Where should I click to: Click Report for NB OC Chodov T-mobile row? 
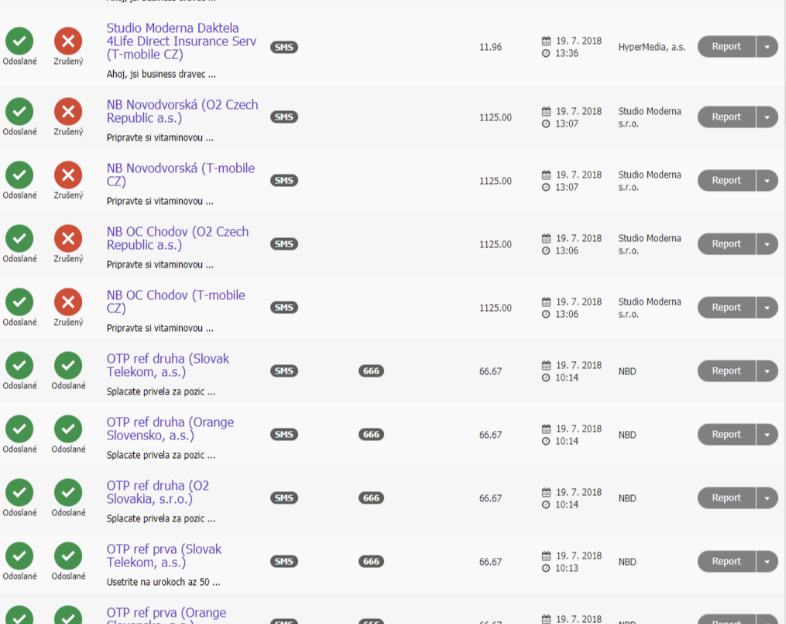point(726,307)
